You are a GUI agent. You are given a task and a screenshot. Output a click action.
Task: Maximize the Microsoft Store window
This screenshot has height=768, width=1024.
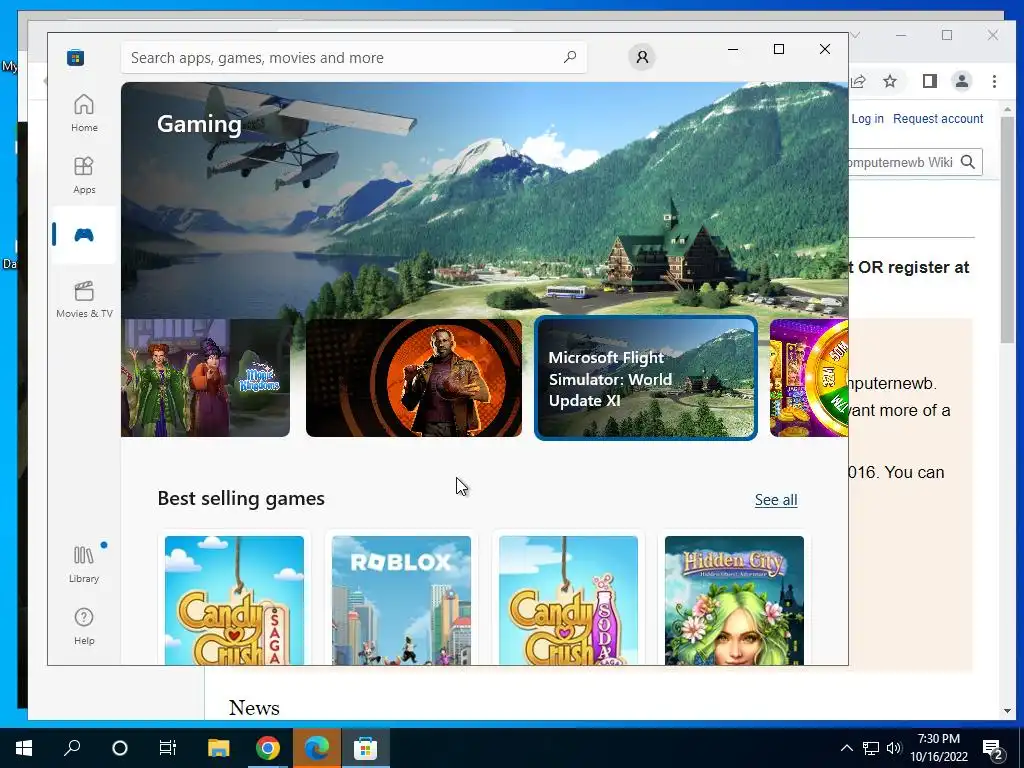click(778, 49)
